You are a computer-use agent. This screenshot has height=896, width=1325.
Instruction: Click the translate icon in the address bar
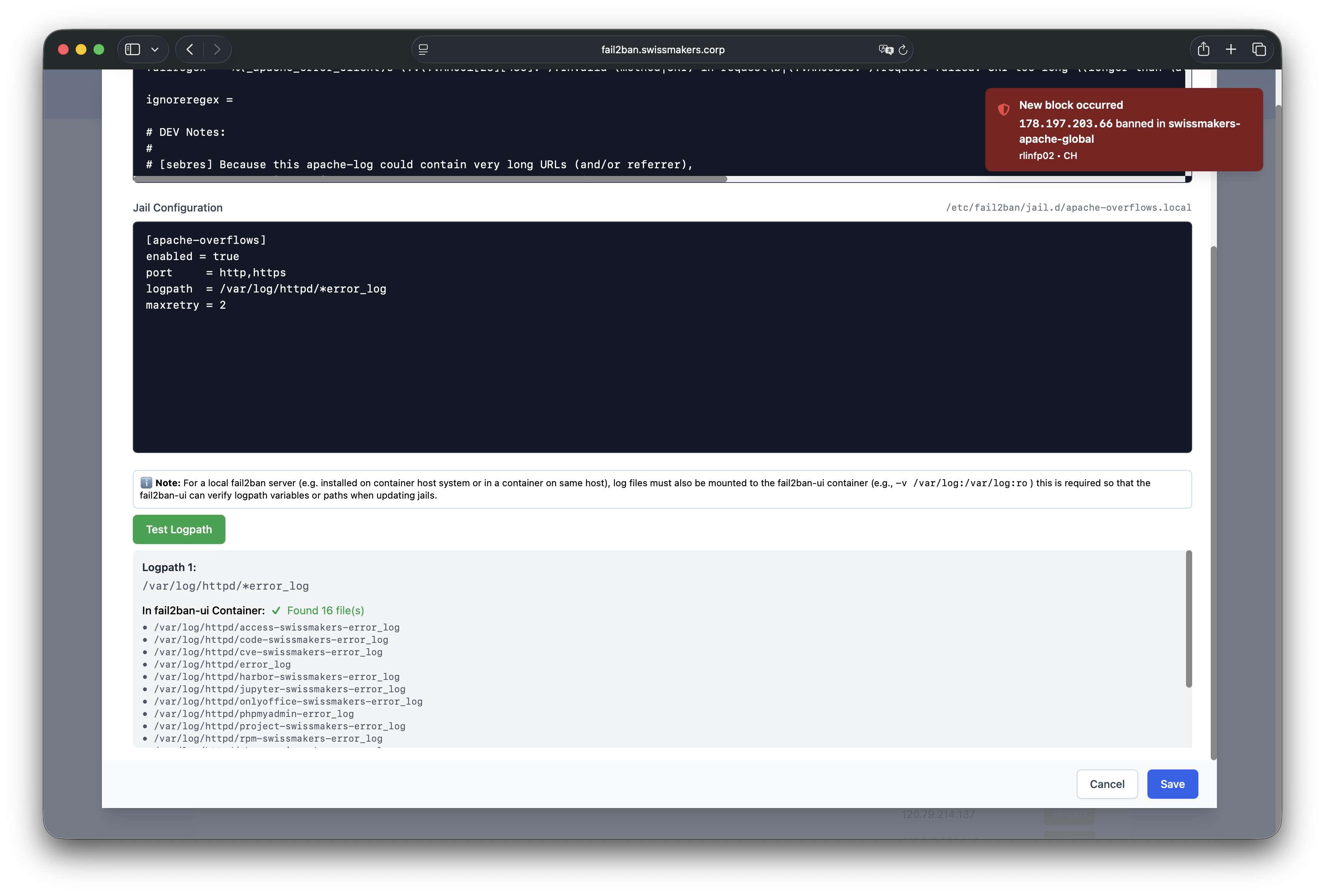[885, 50]
